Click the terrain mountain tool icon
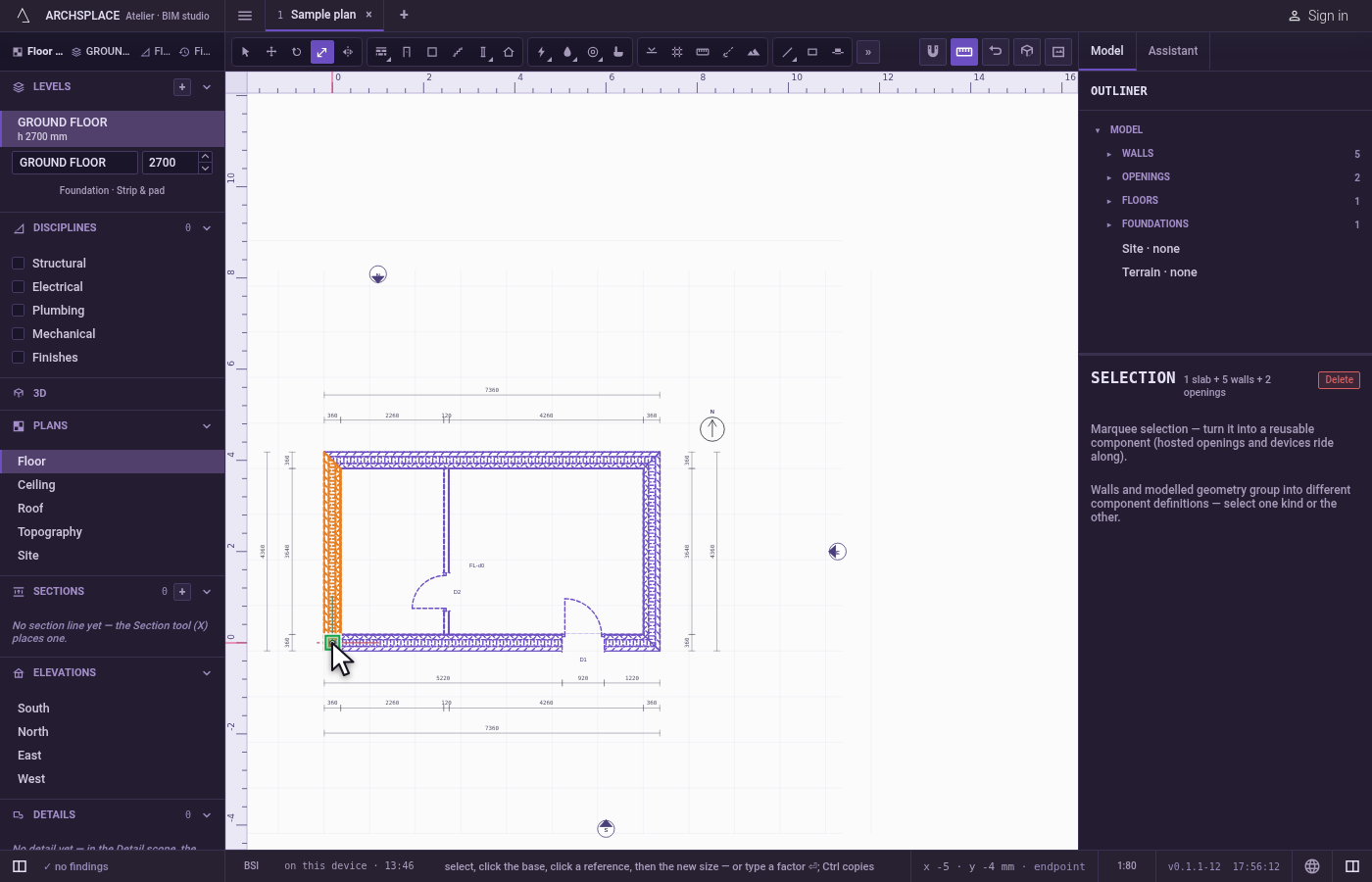This screenshot has width=1372, height=882. pyautogui.click(x=754, y=52)
